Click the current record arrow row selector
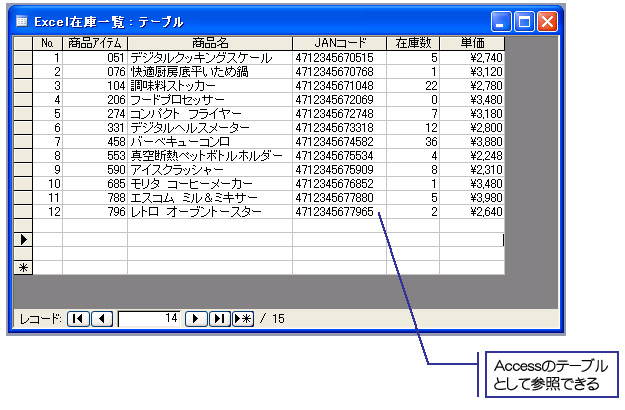 [x=22, y=240]
